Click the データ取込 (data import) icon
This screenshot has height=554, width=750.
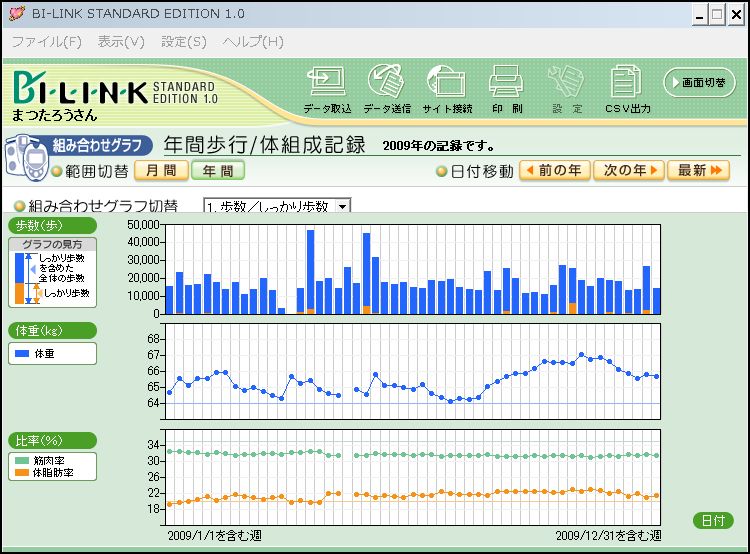click(327, 82)
